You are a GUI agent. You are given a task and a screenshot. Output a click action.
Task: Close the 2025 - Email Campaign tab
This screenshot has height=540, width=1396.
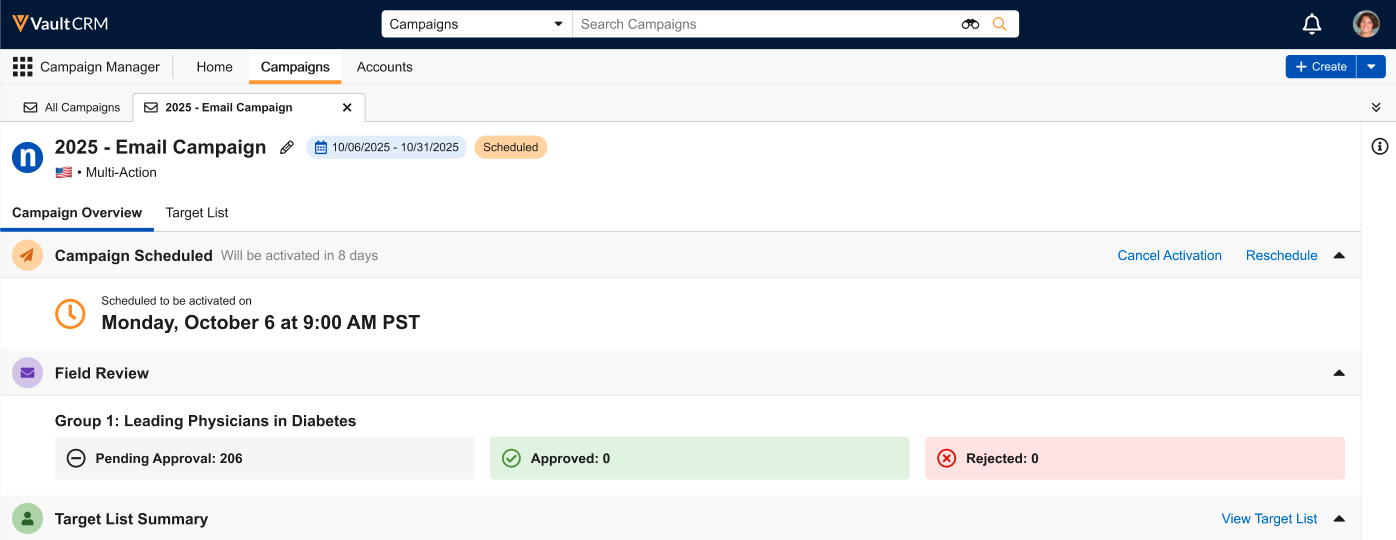pos(347,107)
